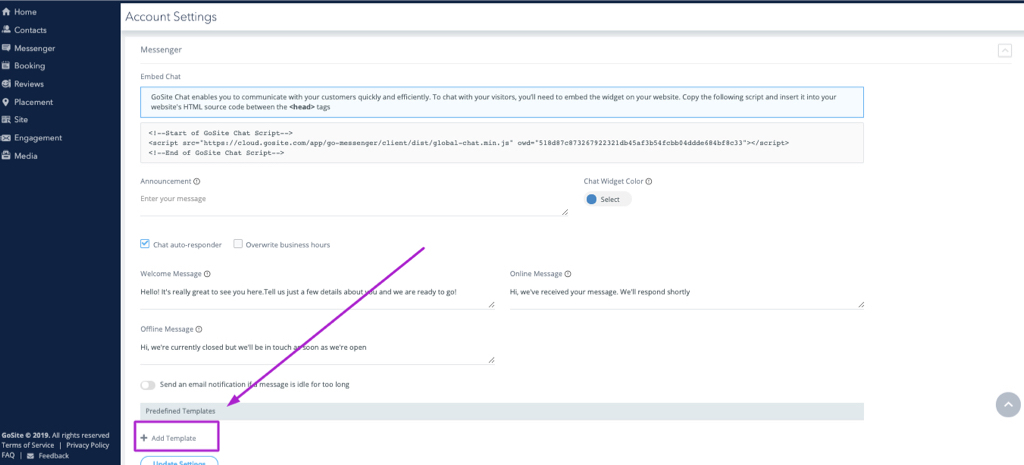Click the Account Settings page title
The width and height of the screenshot is (1024, 465).
(x=171, y=17)
